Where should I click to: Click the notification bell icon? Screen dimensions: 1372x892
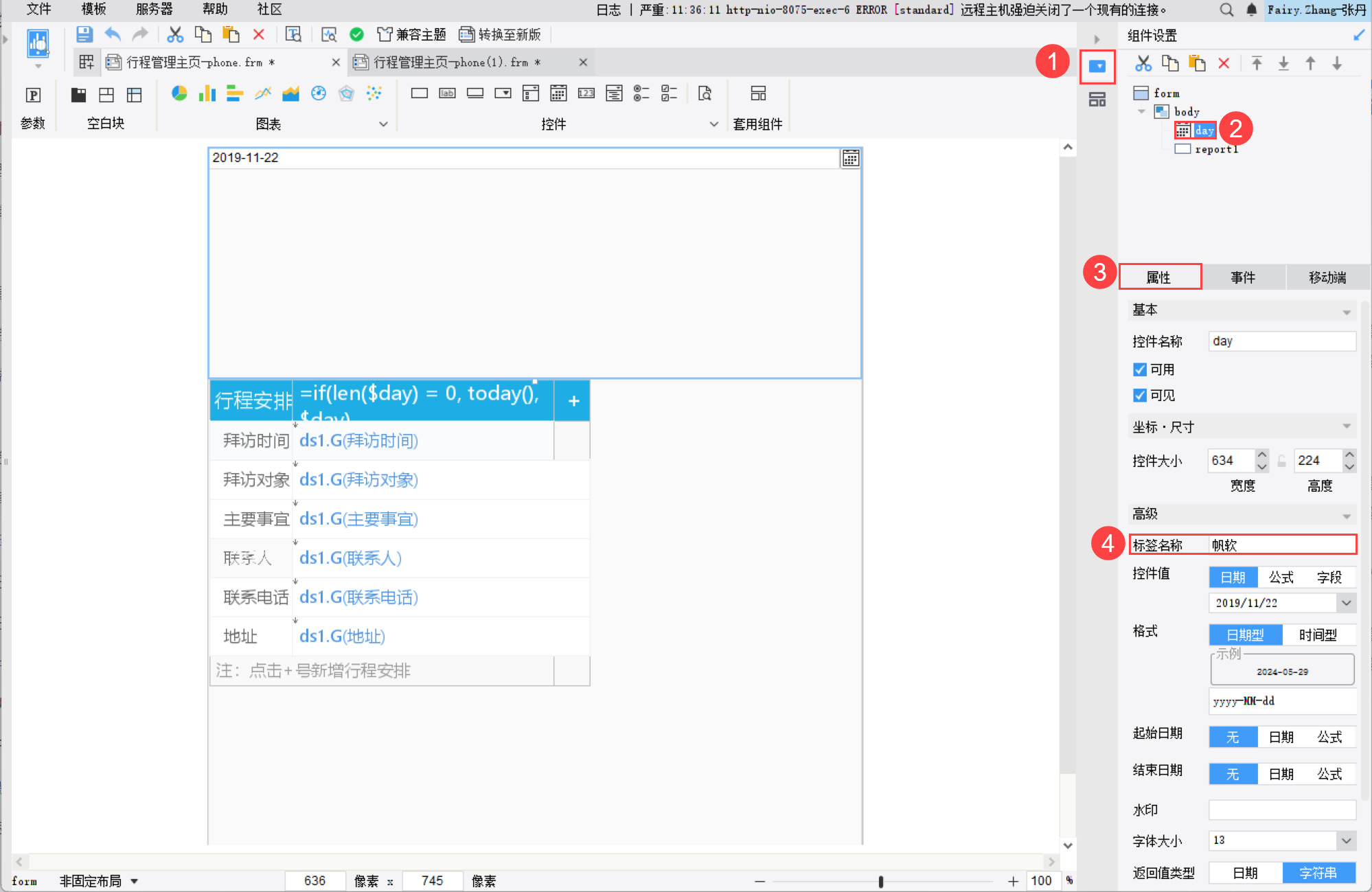pyautogui.click(x=1251, y=10)
